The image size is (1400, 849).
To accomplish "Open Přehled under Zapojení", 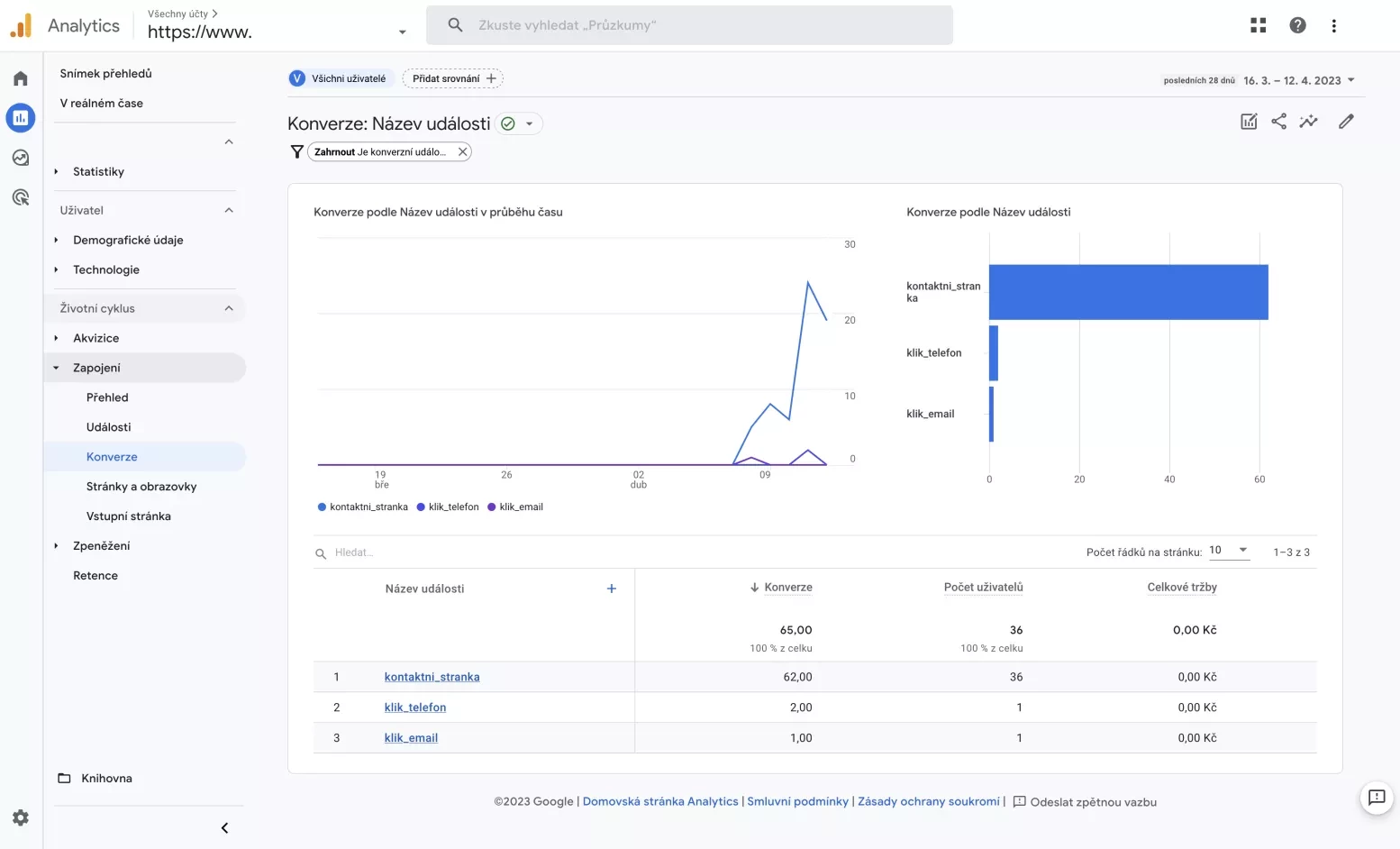I will coord(107,397).
